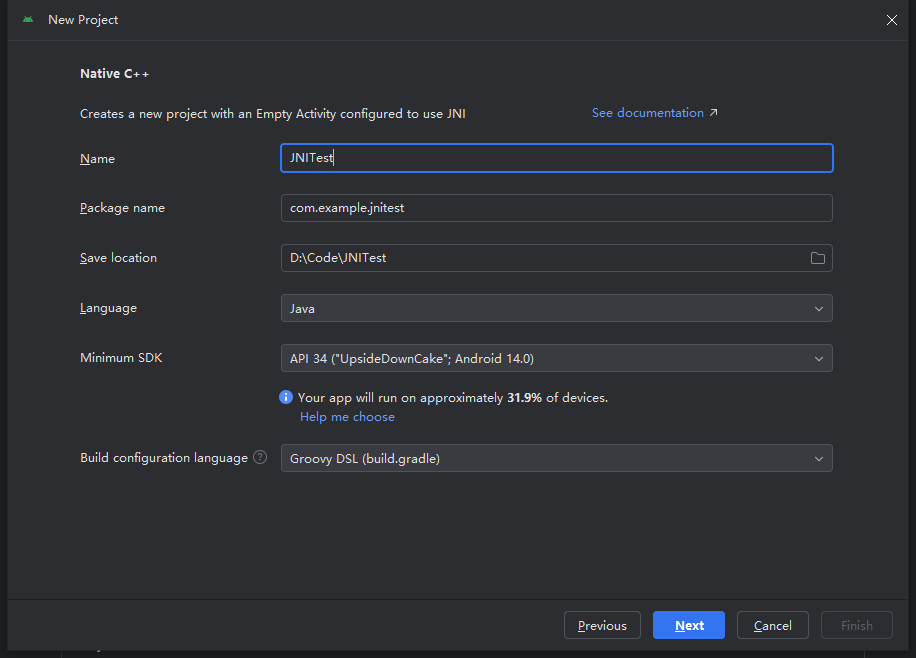Click the Android icon in the title bar
The image size is (916, 658).
point(28,19)
